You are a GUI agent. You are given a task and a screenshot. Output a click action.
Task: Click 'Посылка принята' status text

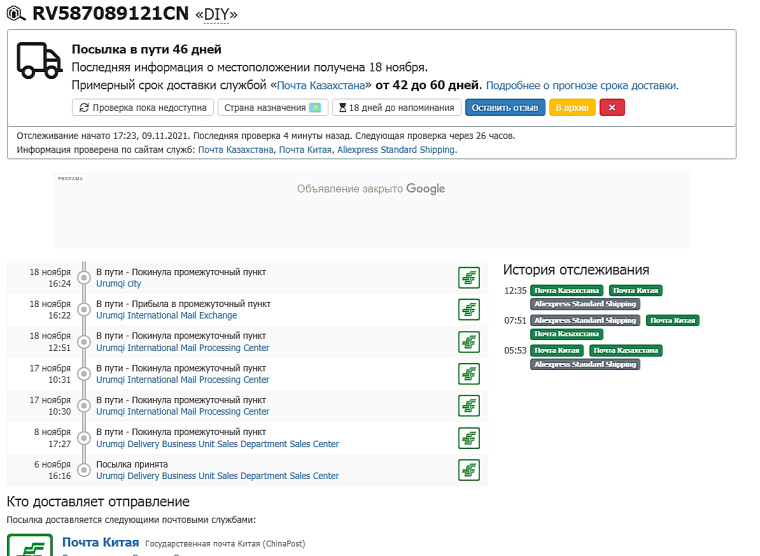(132, 464)
